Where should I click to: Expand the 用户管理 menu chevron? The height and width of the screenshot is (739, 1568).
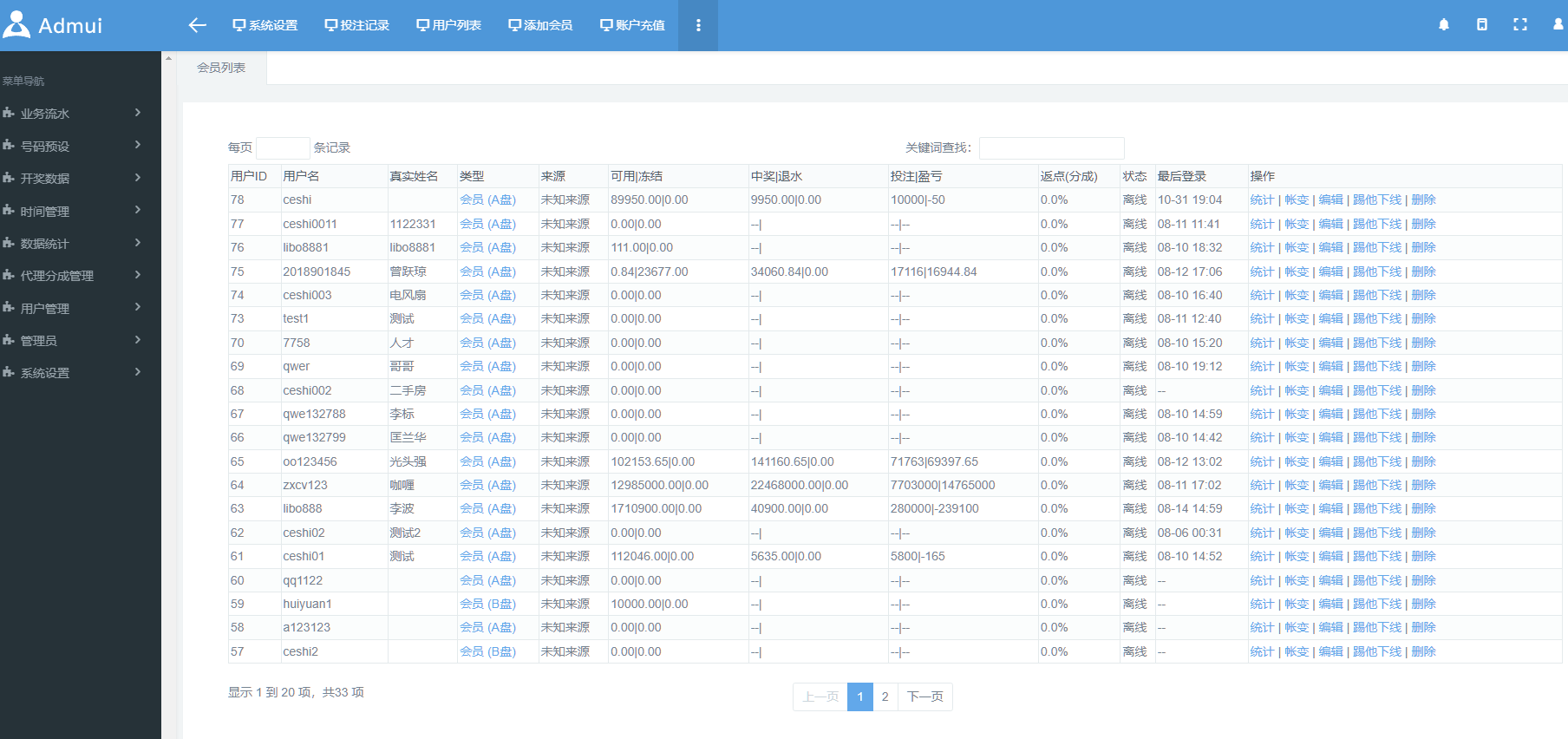coord(137,308)
